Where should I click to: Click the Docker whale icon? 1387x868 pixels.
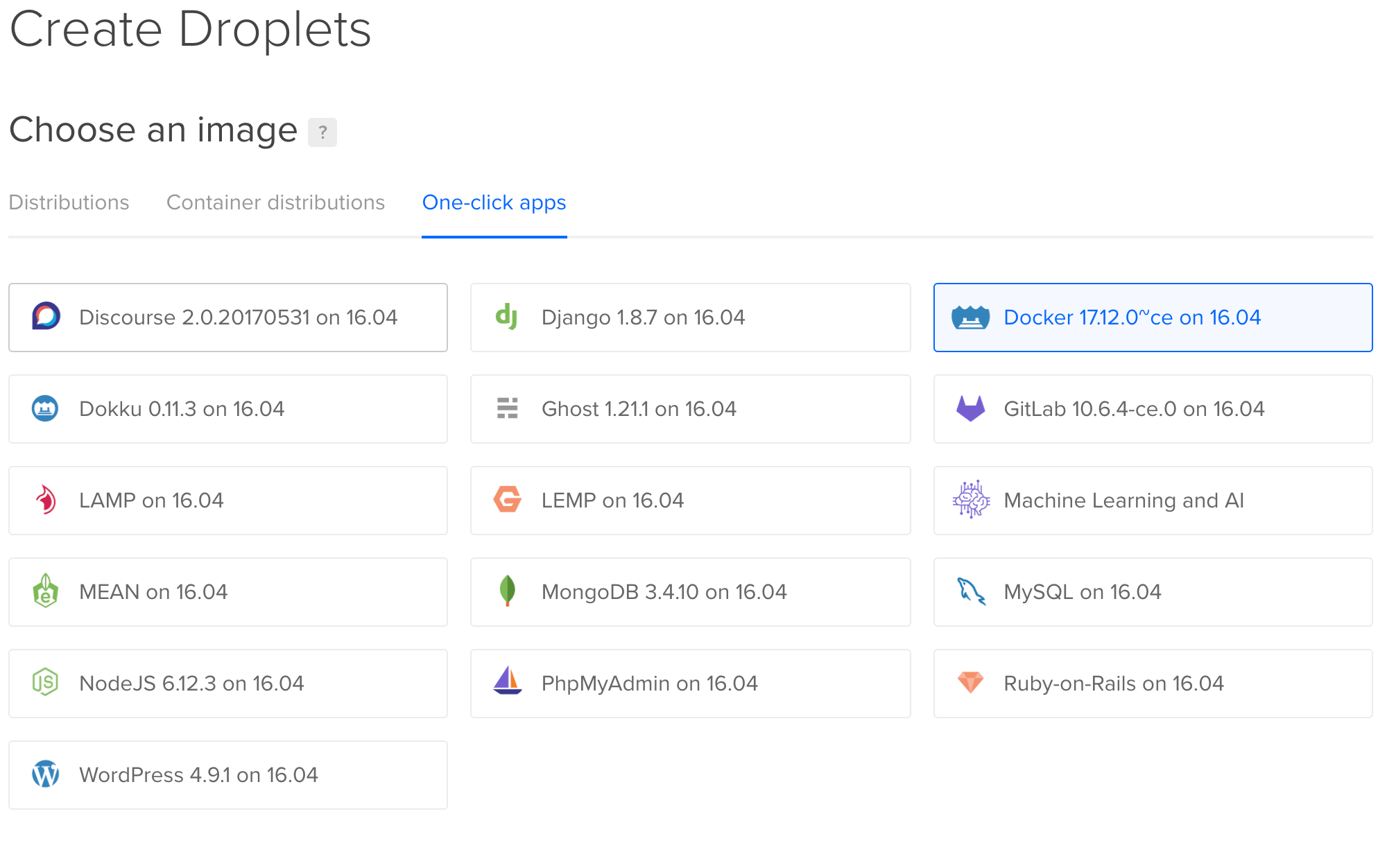(970, 318)
